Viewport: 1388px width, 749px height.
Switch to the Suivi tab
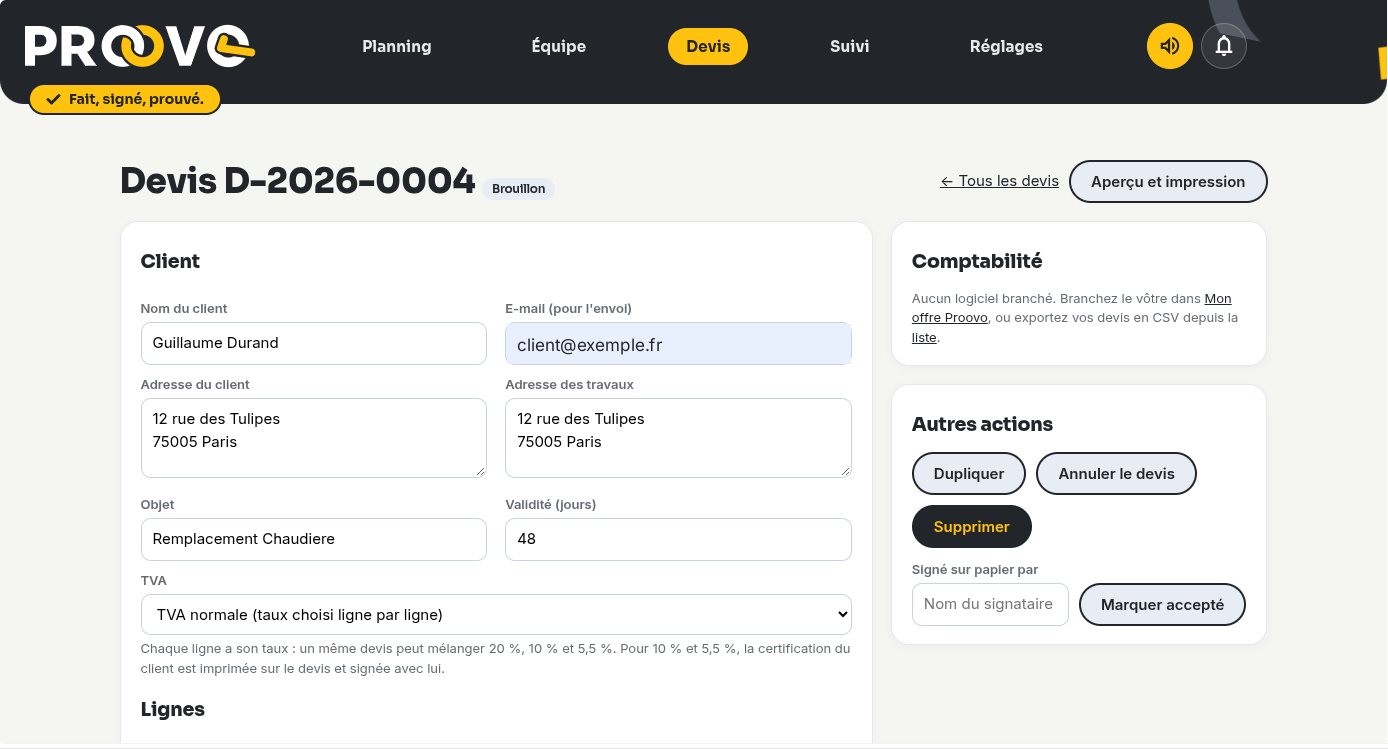pyautogui.click(x=850, y=46)
